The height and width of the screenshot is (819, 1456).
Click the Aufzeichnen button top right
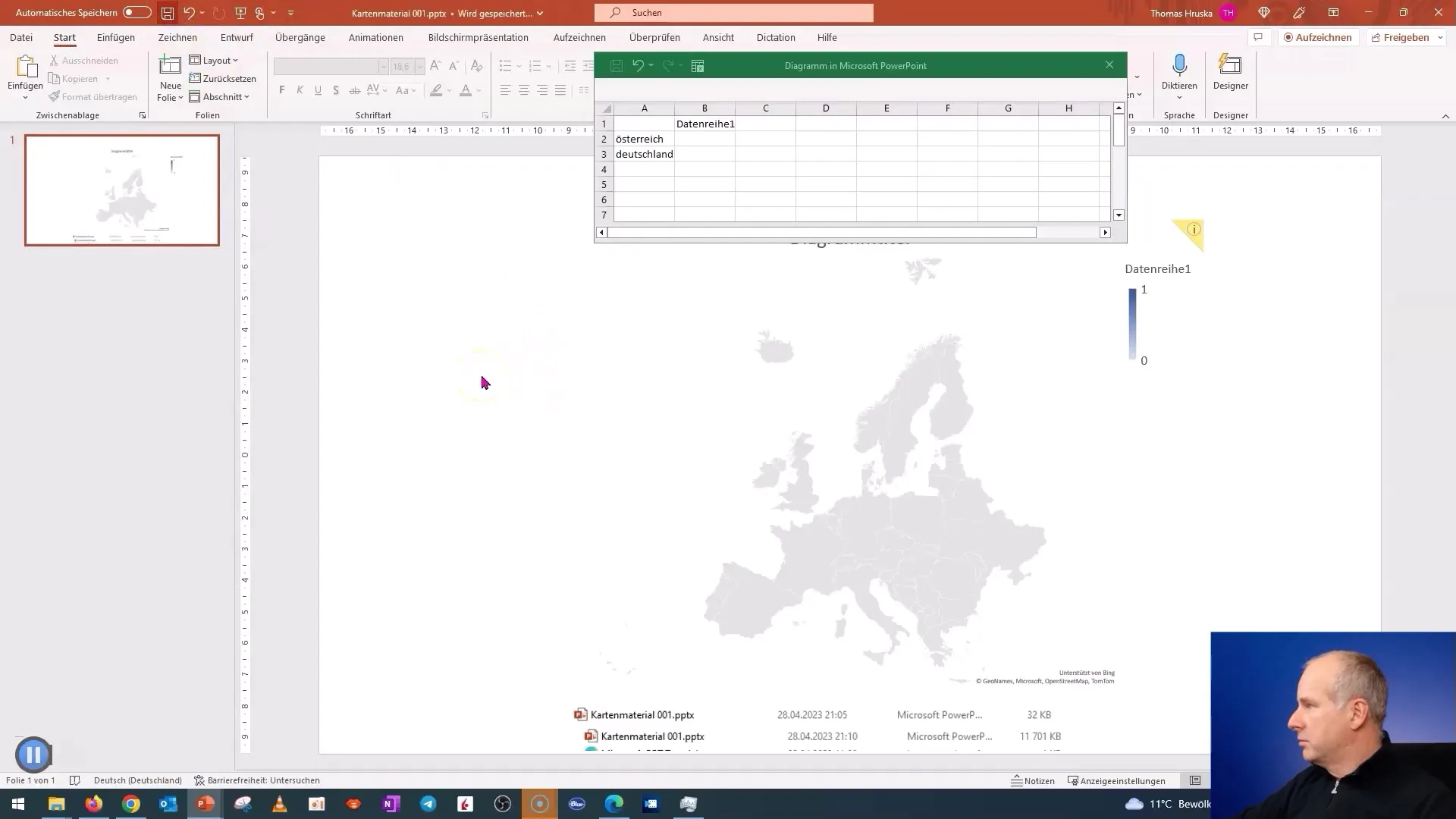point(1317,37)
